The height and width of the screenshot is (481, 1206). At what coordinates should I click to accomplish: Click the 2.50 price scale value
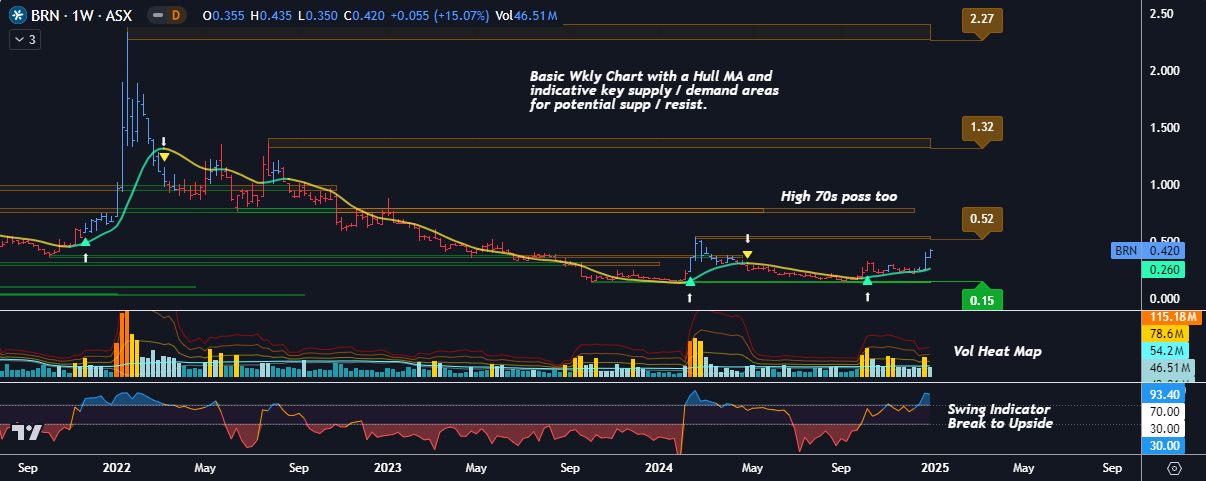click(1160, 14)
